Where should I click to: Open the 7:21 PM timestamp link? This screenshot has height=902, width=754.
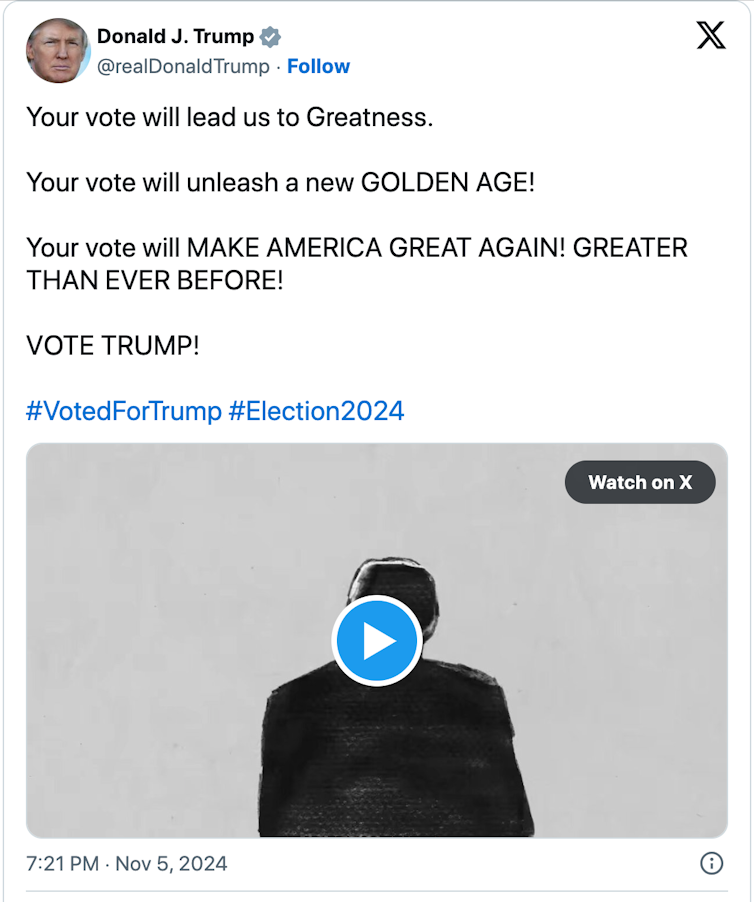(63, 863)
